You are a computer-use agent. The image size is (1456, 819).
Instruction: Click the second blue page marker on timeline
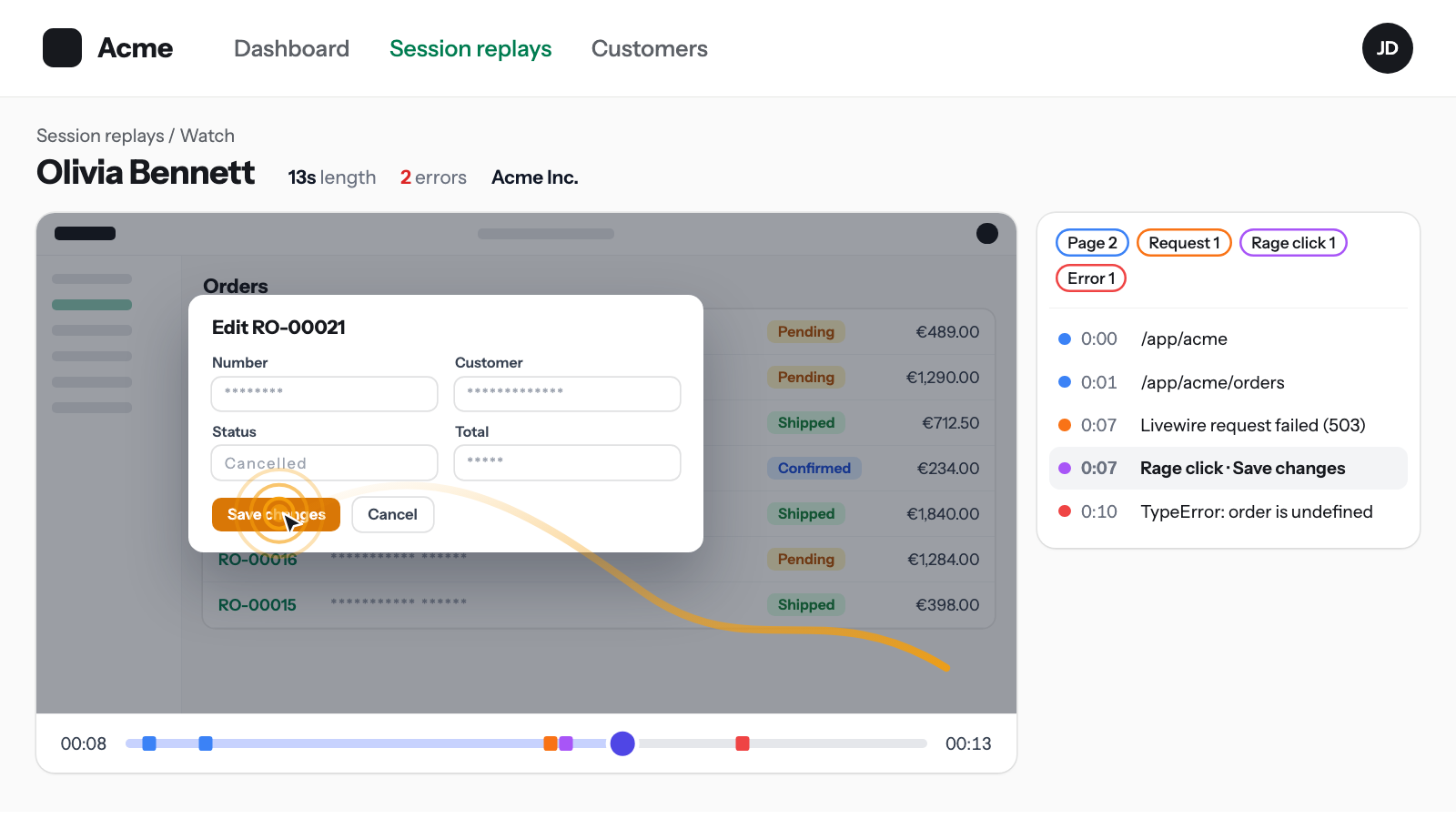(206, 743)
